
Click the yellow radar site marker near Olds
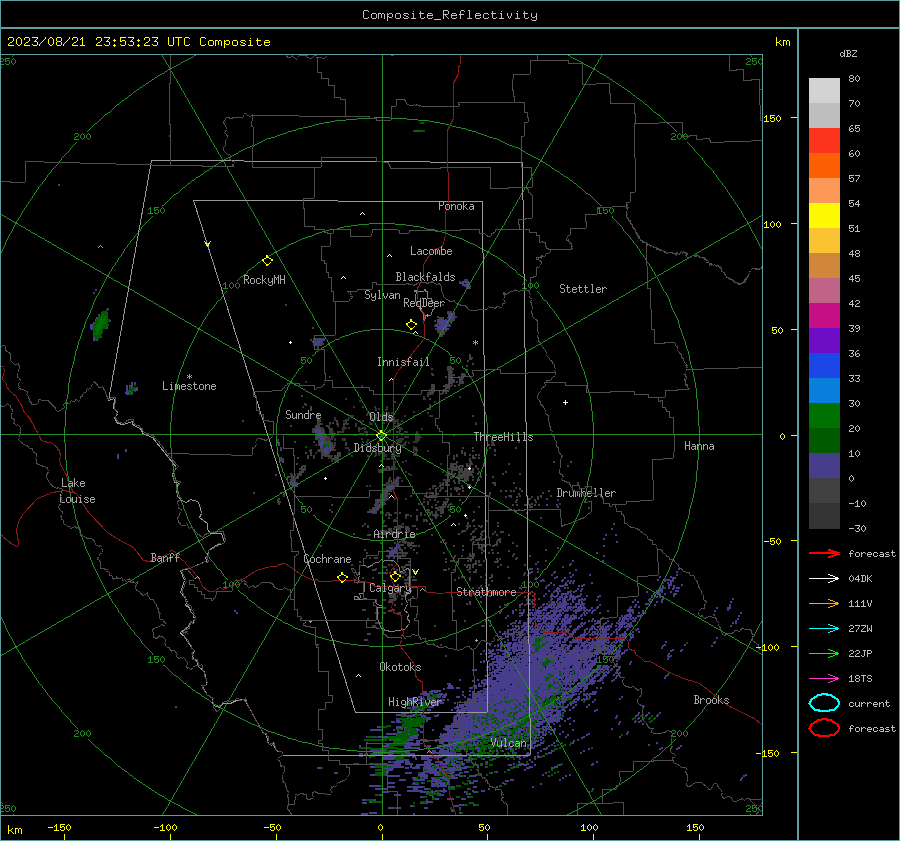[381, 436]
